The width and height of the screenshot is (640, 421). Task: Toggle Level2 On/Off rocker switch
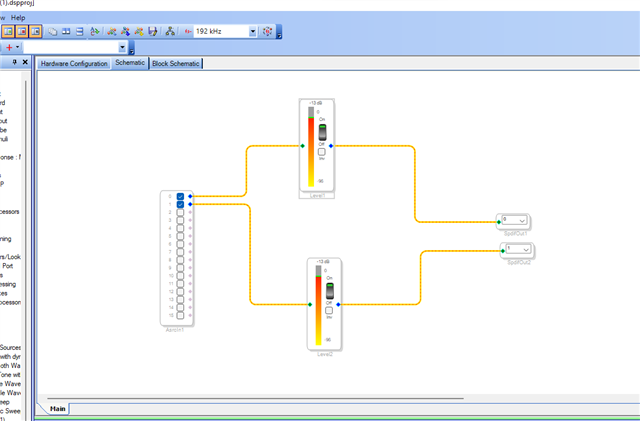330,291
